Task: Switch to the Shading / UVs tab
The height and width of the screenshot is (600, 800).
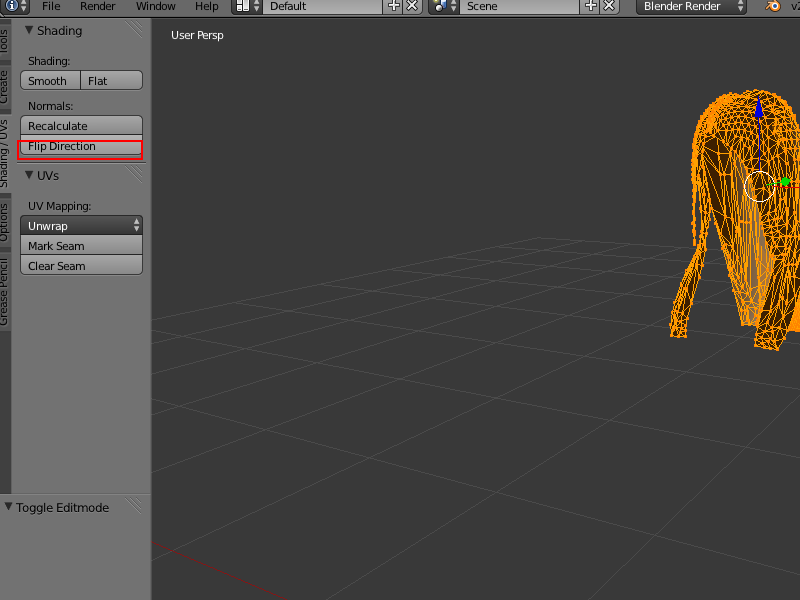Action: click(5, 153)
